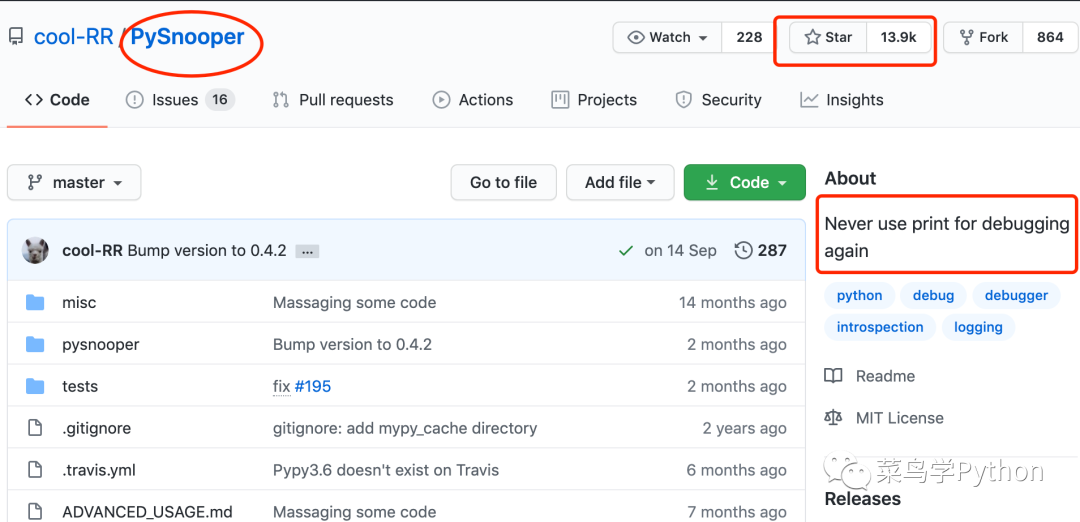Open the ADVANCED_USAGE.md file
This screenshot has height=522, width=1080.
pyautogui.click(x=147, y=512)
